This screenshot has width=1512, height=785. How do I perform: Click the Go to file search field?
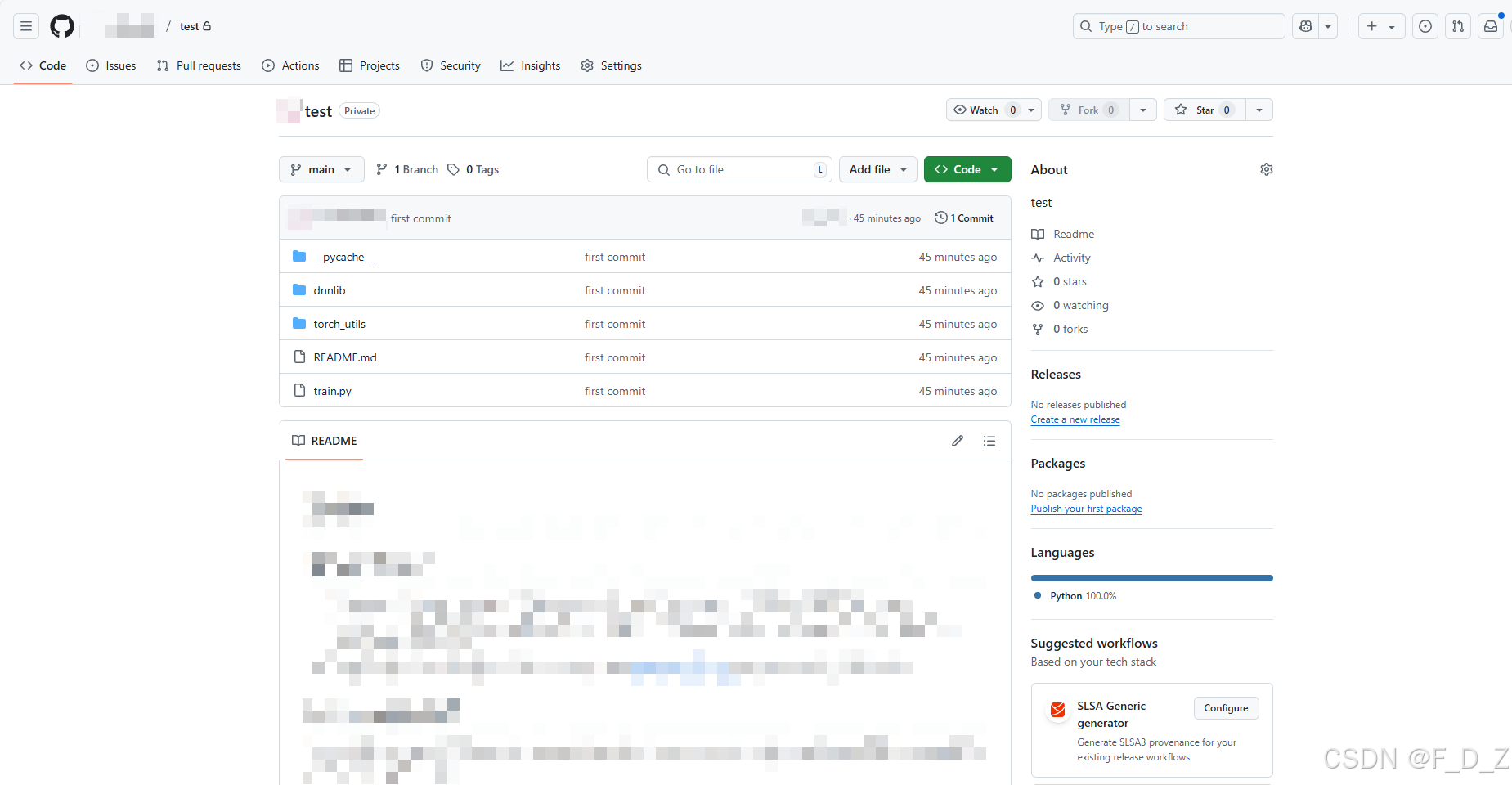point(739,169)
